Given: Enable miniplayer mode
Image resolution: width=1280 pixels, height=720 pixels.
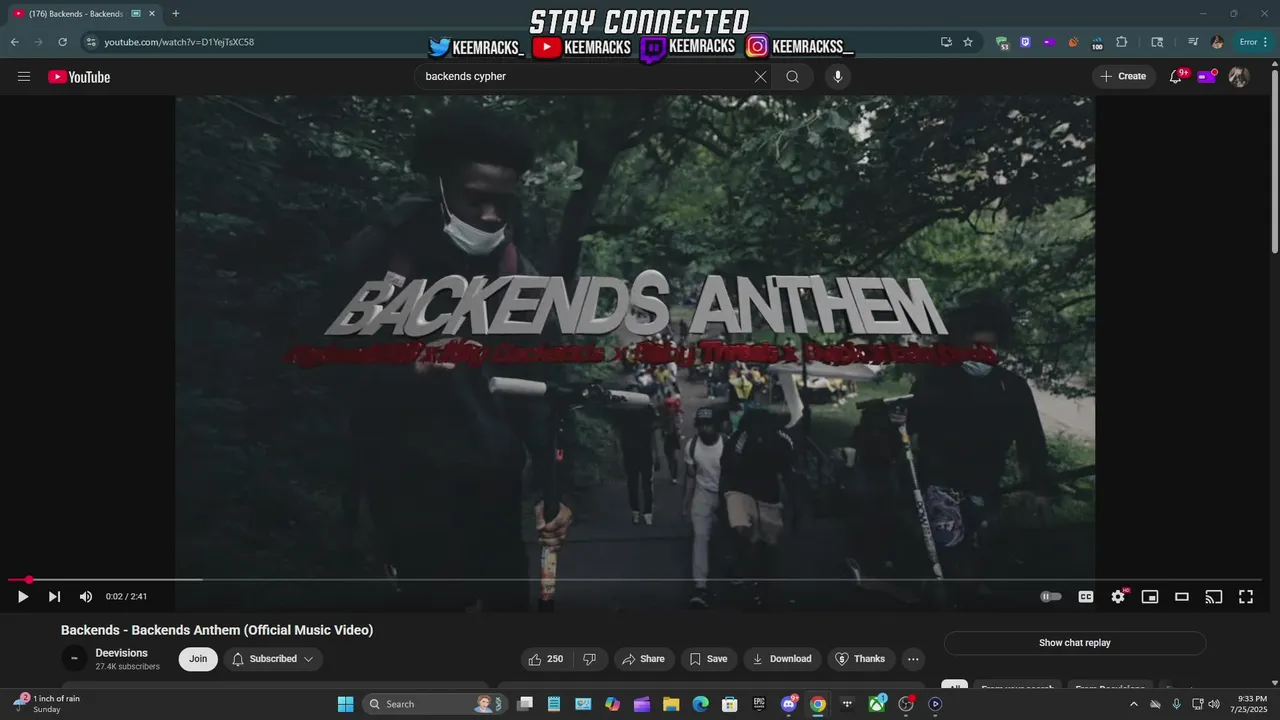Looking at the screenshot, I should [1150, 597].
